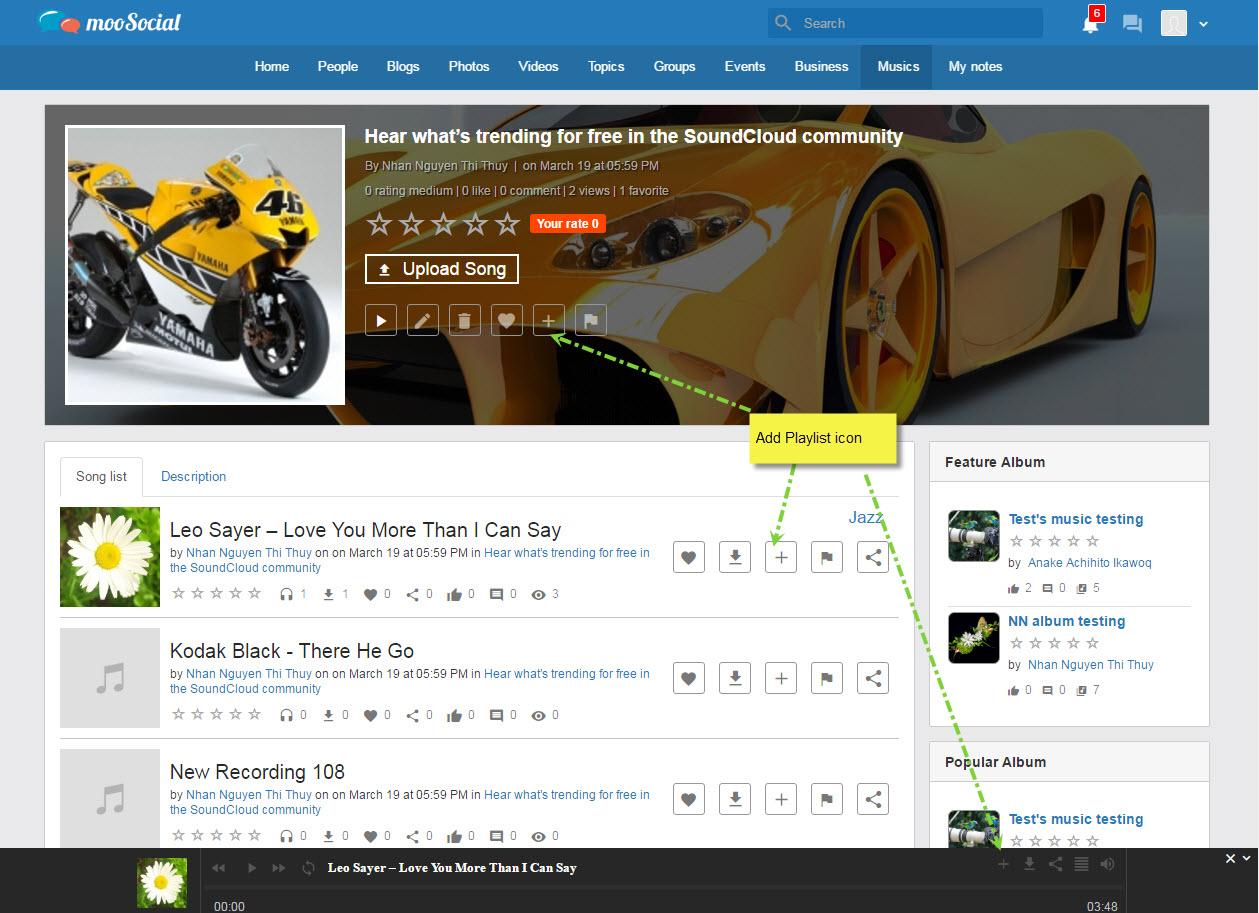Image resolution: width=1259 pixels, height=913 pixels.
Task: Open the Jazz genre link
Action: (x=866, y=517)
